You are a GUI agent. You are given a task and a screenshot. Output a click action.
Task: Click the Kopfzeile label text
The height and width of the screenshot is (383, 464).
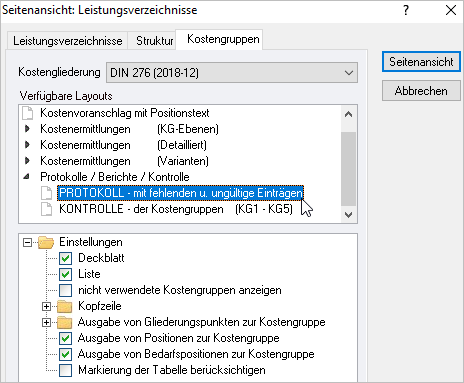(100, 306)
